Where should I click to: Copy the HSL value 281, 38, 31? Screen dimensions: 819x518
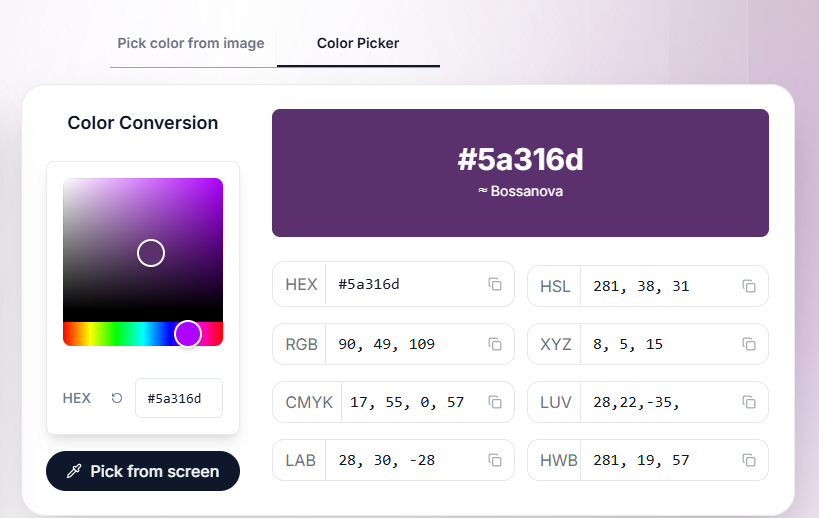(x=749, y=286)
